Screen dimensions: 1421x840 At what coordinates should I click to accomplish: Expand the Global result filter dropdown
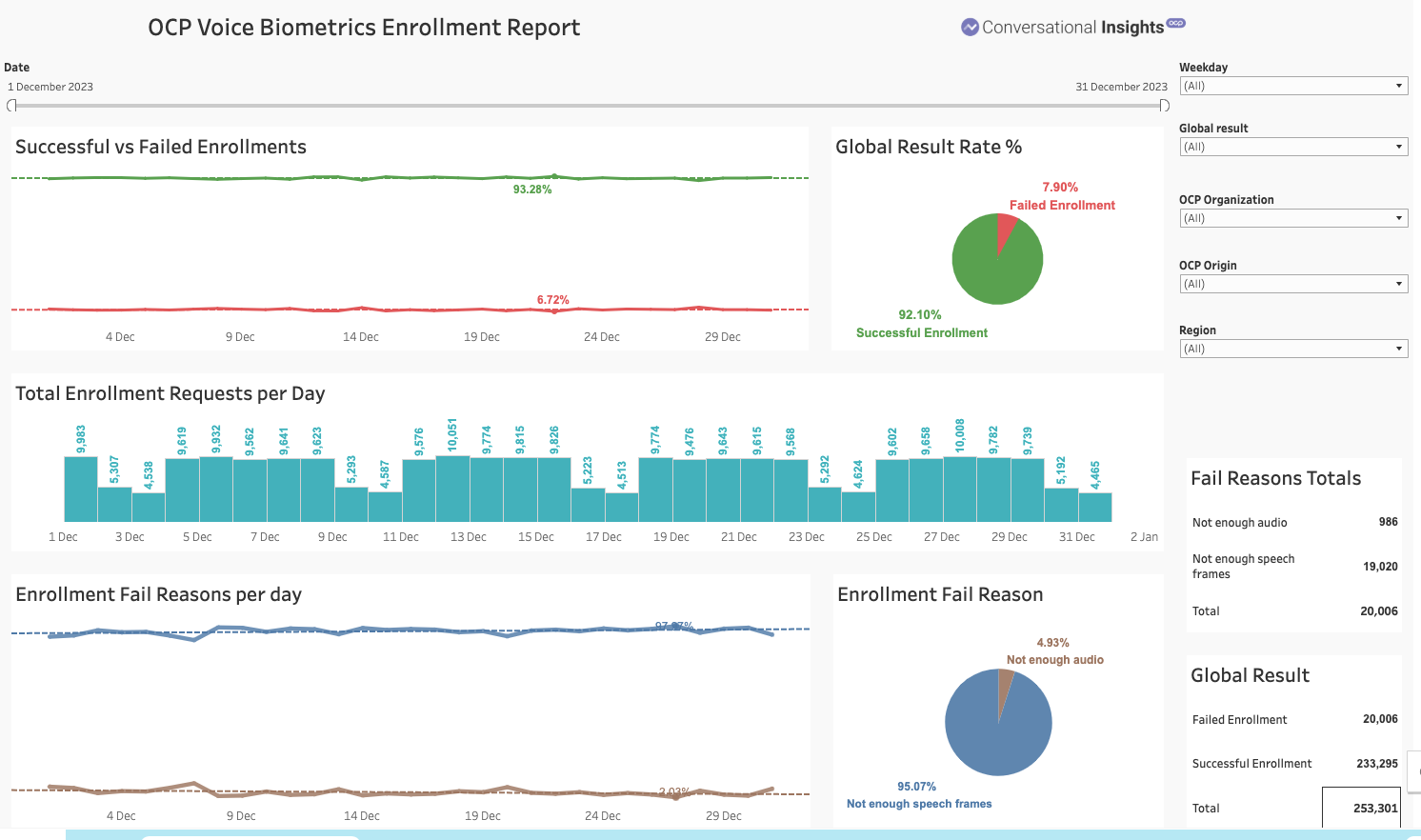click(x=1293, y=147)
